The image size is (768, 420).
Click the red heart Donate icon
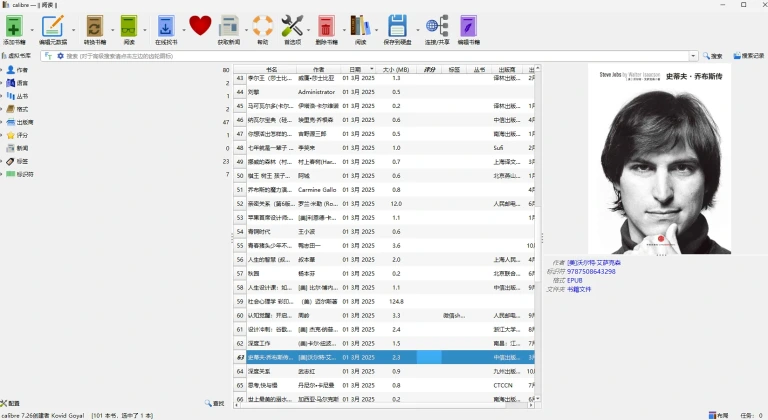tap(200, 25)
